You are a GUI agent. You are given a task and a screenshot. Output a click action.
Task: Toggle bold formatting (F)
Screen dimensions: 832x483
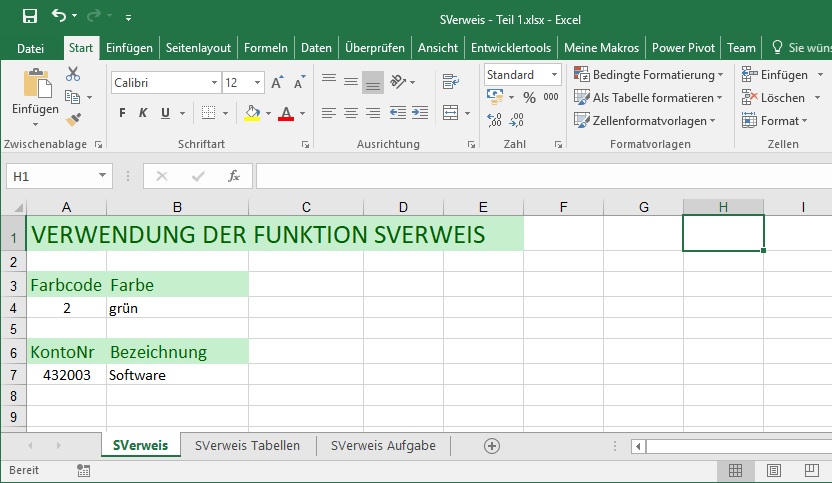pos(122,113)
